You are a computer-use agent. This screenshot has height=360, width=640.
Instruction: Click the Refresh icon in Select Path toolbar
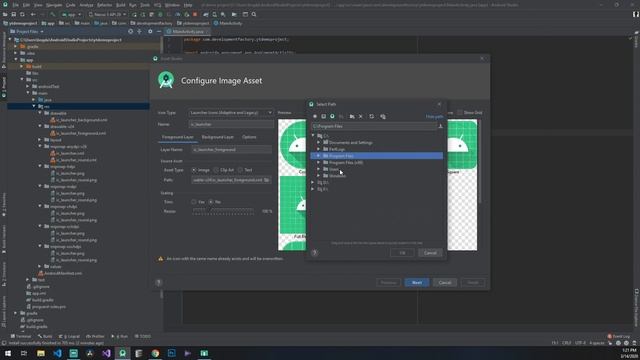pyautogui.click(x=371, y=117)
